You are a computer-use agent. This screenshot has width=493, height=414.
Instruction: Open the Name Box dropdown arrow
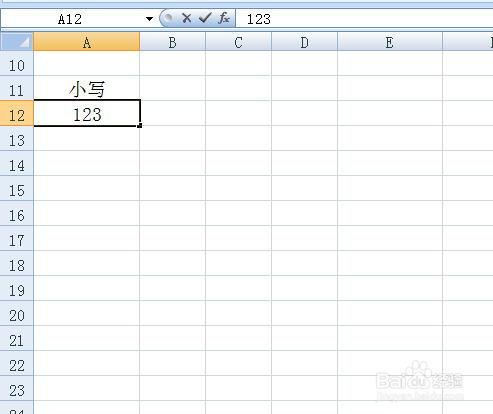149,19
